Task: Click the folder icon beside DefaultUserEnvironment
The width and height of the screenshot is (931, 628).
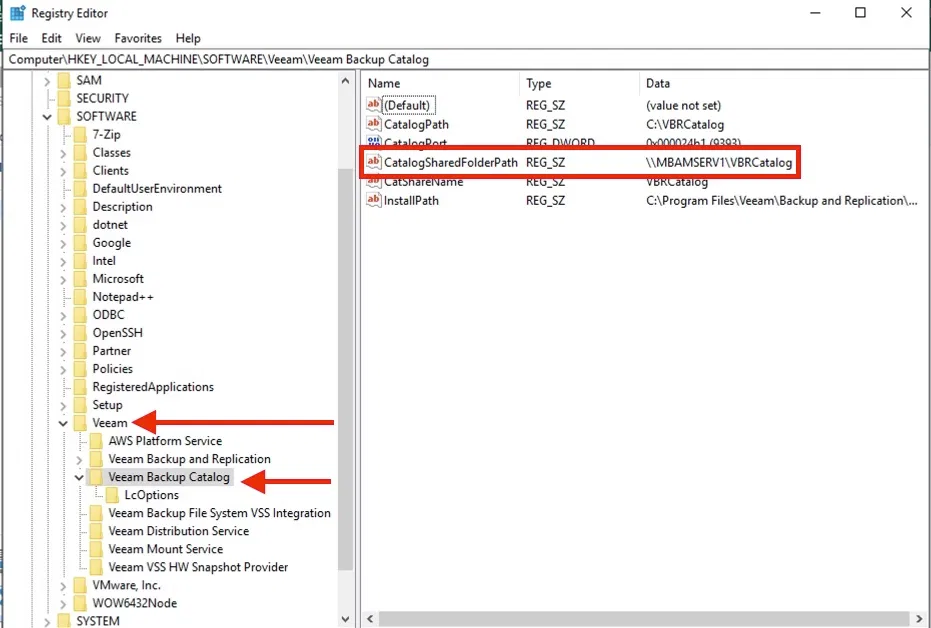Action: coord(80,189)
